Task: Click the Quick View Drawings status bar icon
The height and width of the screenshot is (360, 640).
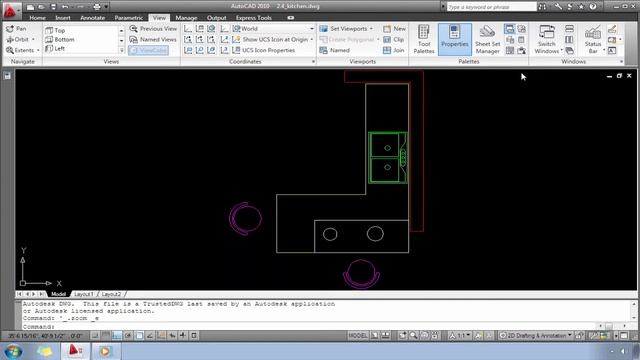Action: coord(385,336)
